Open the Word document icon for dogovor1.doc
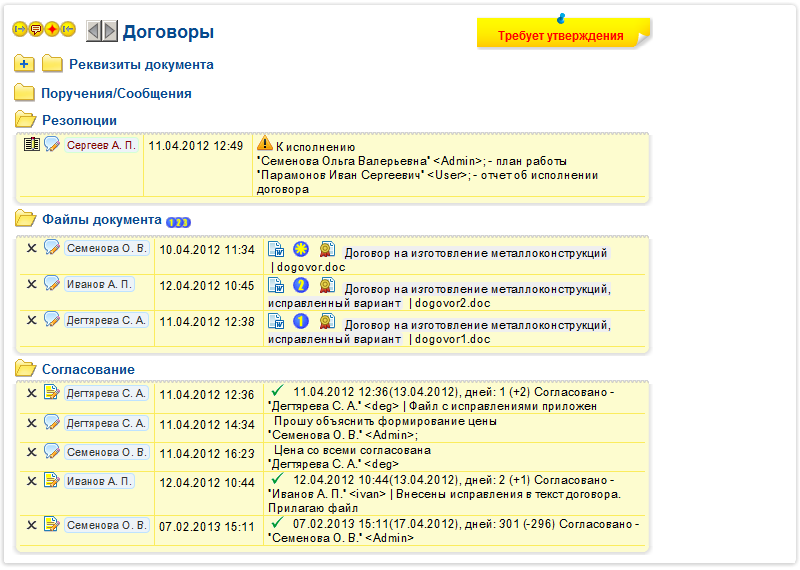This screenshot has width=800, height=570. pyautogui.click(x=276, y=321)
